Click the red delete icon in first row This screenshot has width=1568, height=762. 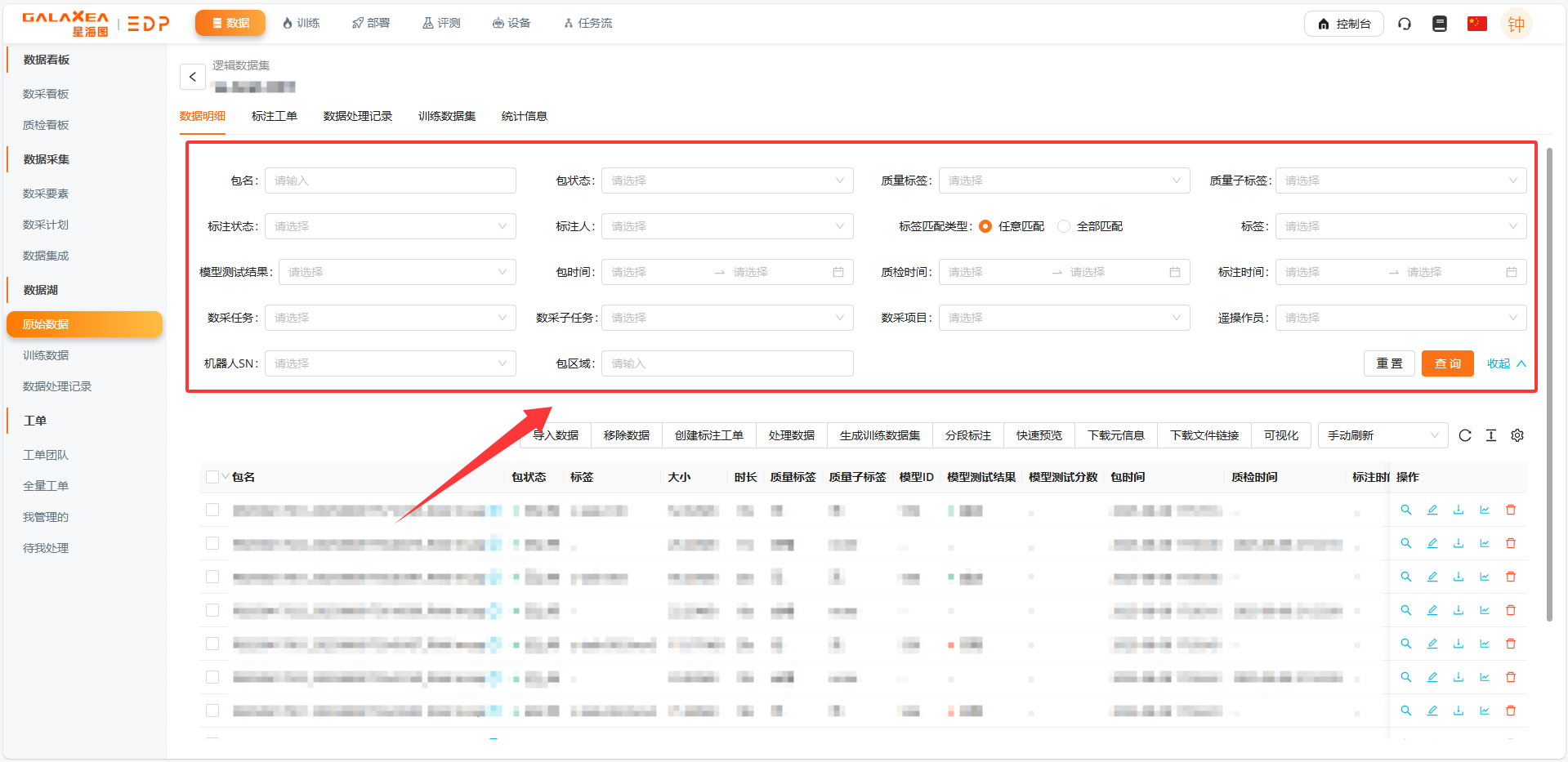click(x=1510, y=510)
